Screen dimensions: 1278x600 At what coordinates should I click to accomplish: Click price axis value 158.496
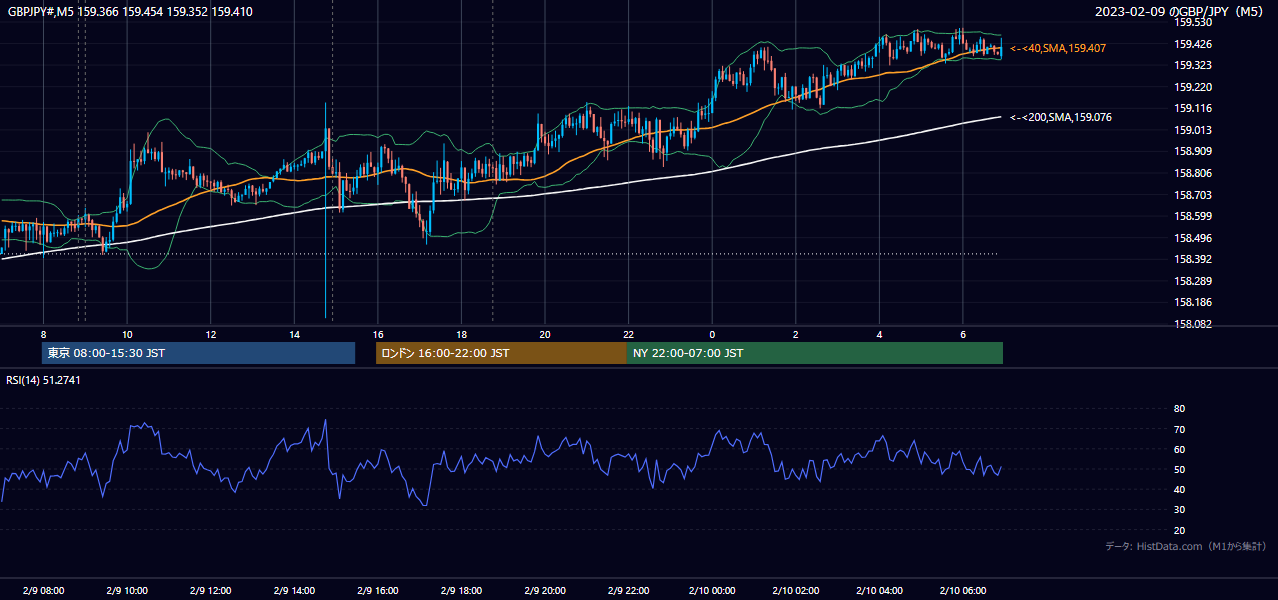click(x=1193, y=238)
